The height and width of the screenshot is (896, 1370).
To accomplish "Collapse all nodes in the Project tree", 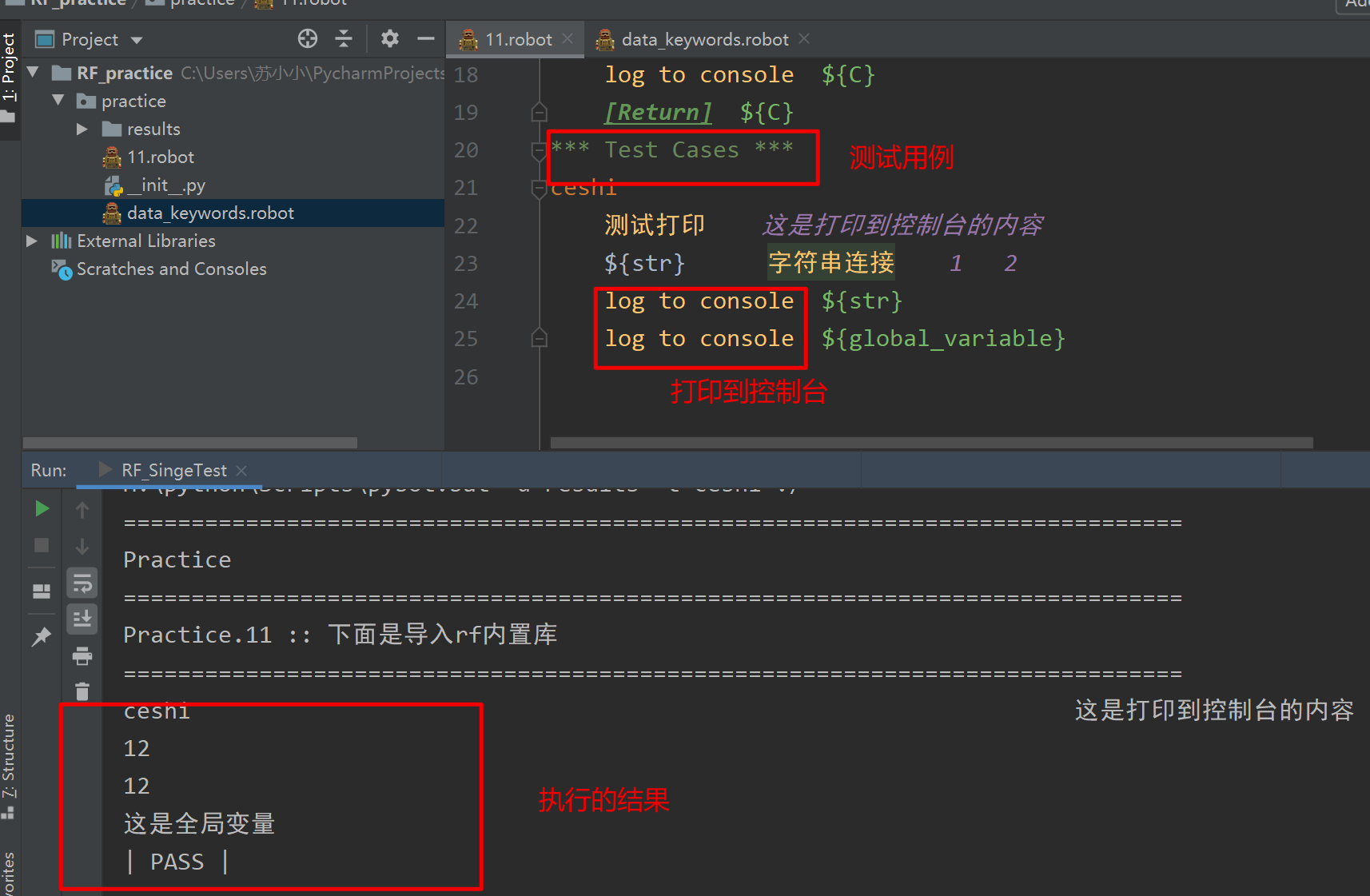I will pos(344,38).
